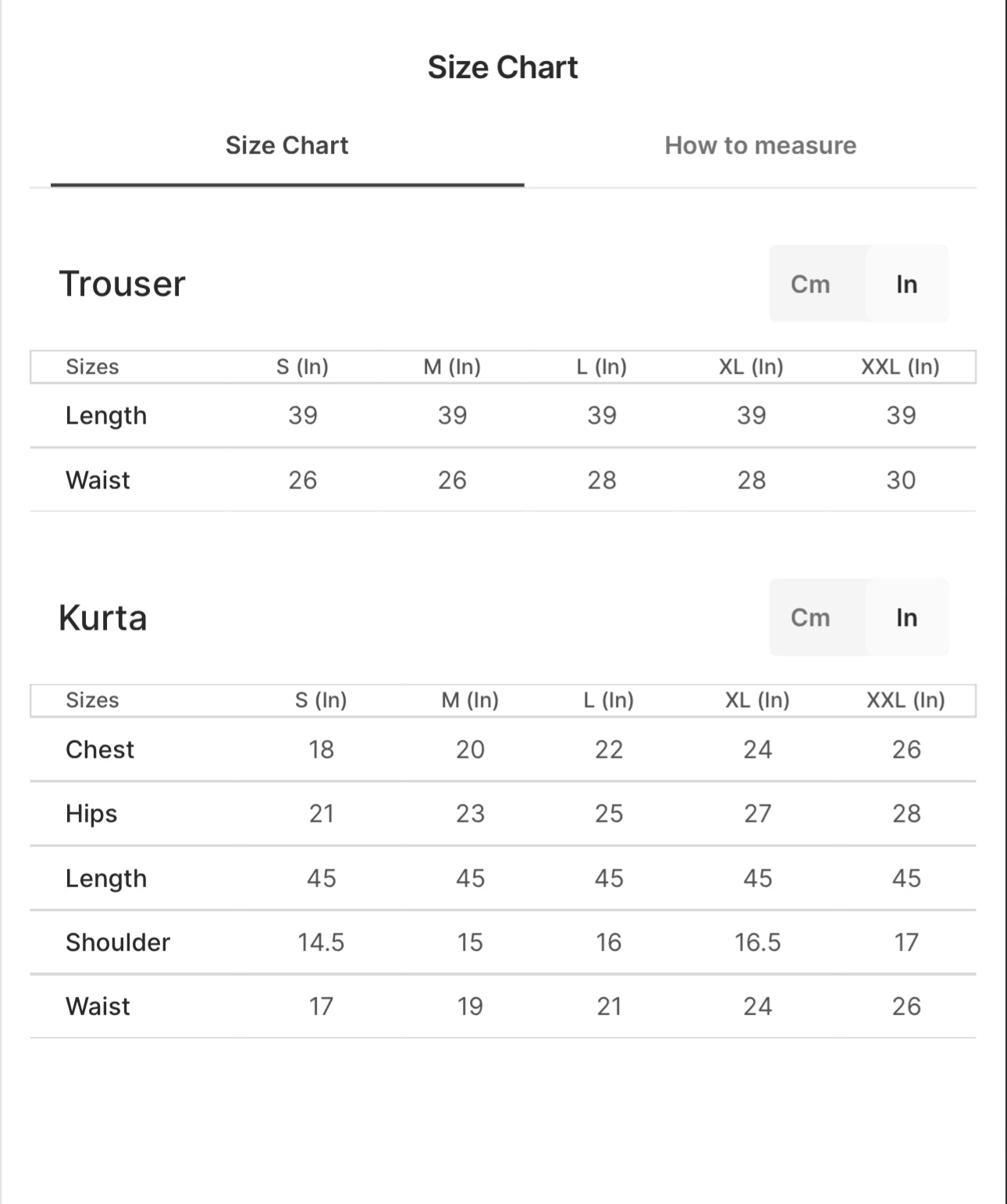Click the Kurta Chest row label
Viewport: 1007px width, 1204px height.
(x=100, y=749)
